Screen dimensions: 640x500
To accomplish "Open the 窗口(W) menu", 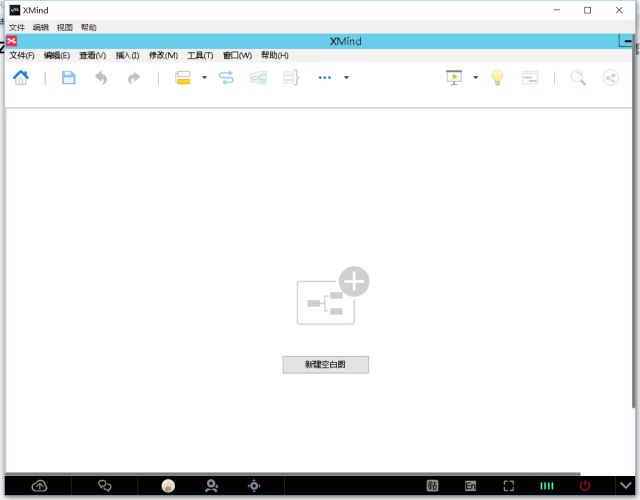I will [237, 55].
